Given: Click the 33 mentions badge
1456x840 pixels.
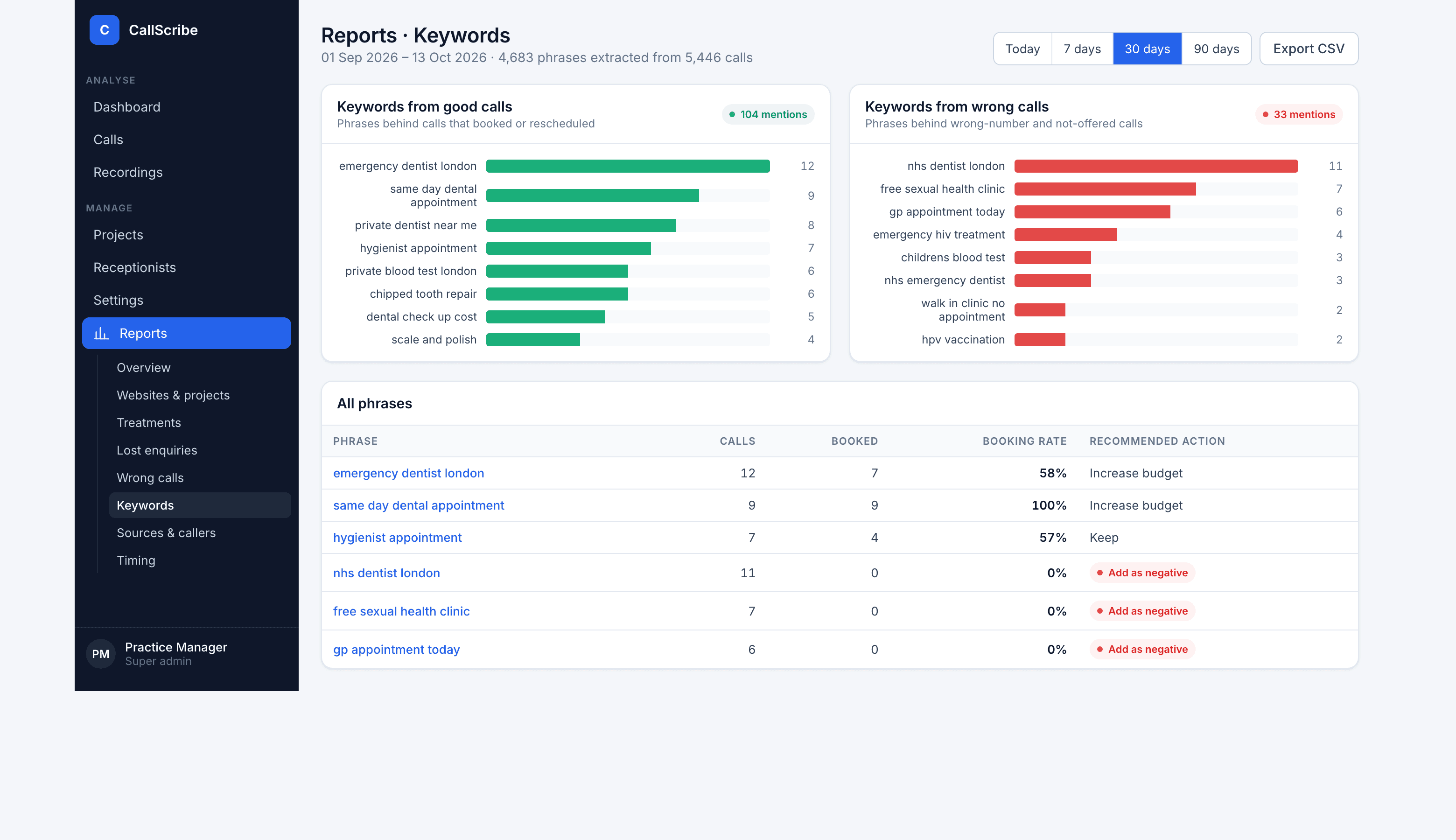Looking at the screenshot, I should point(1299,115).
